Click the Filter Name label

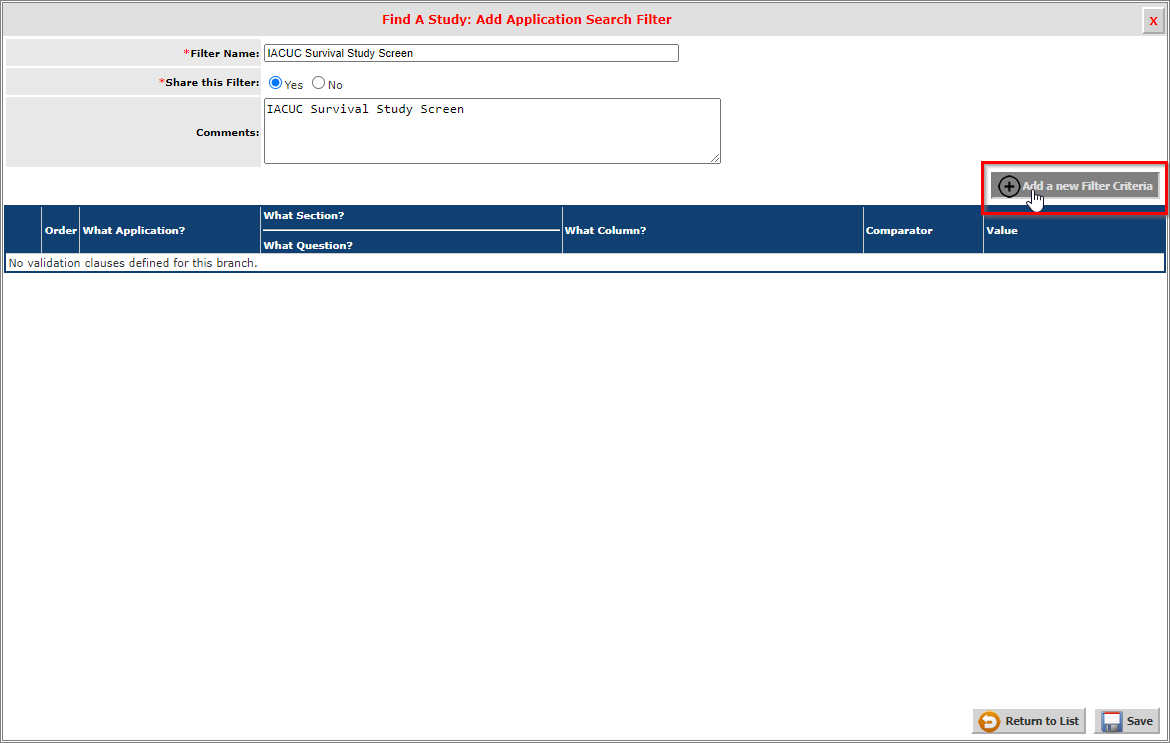(x=222, y=54)
